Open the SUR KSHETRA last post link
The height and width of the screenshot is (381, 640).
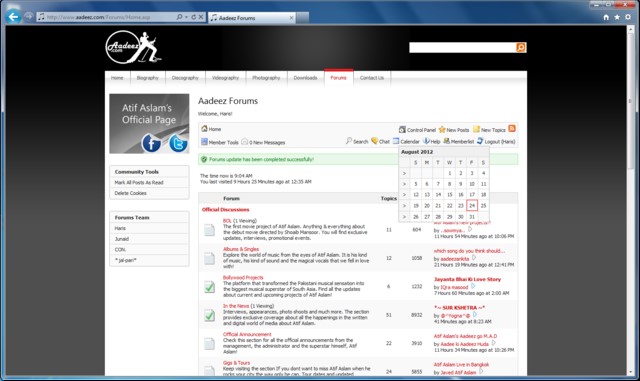(x=459, y=307)
